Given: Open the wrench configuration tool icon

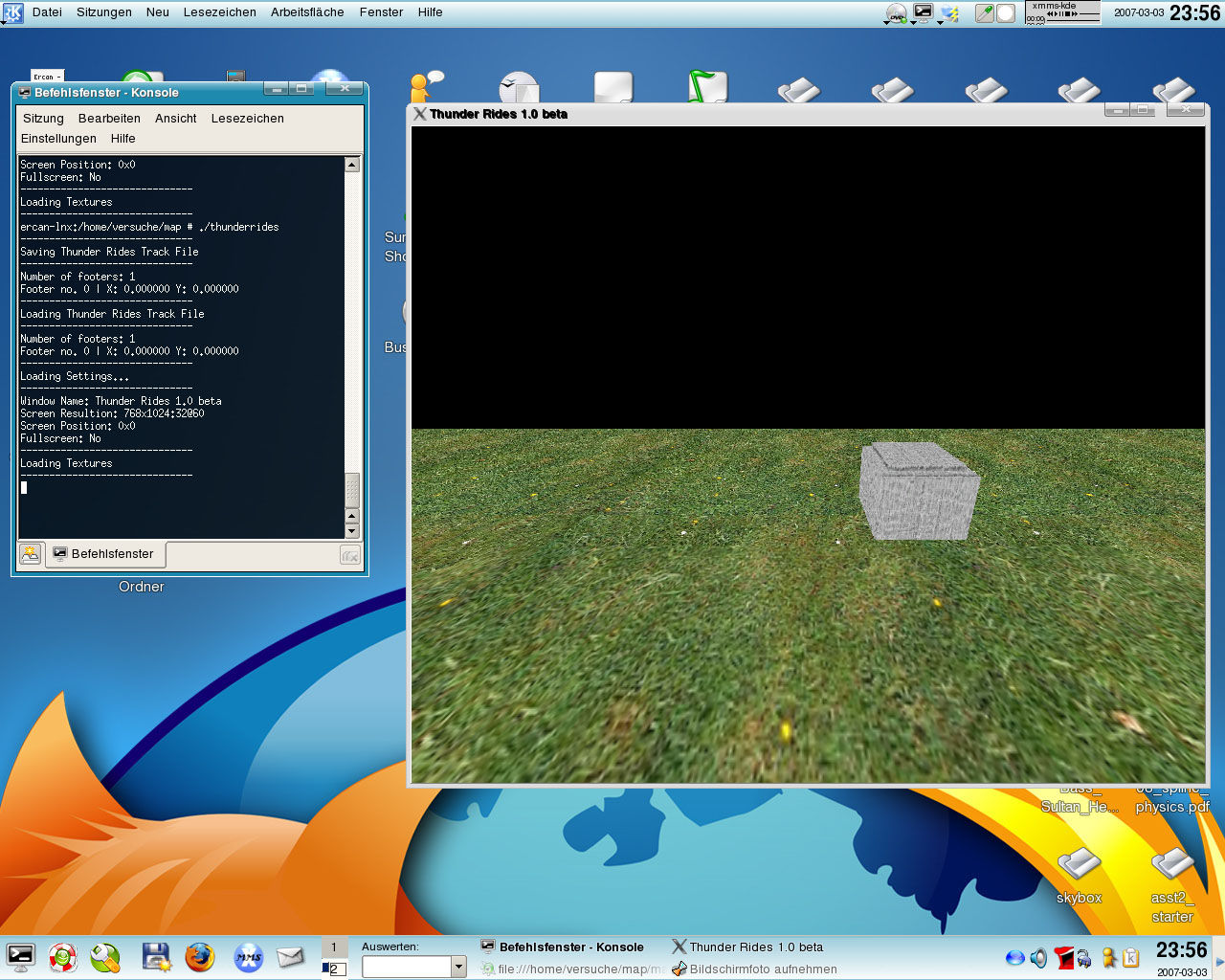Looking at the screenshot, I should tap(105, 956).
